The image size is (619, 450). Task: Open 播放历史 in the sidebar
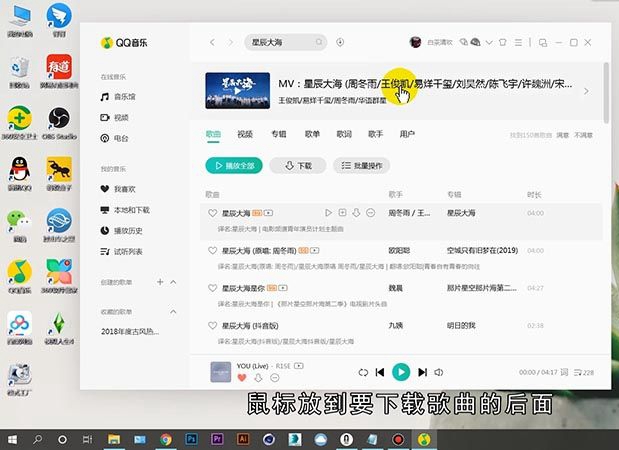point(122,231)
